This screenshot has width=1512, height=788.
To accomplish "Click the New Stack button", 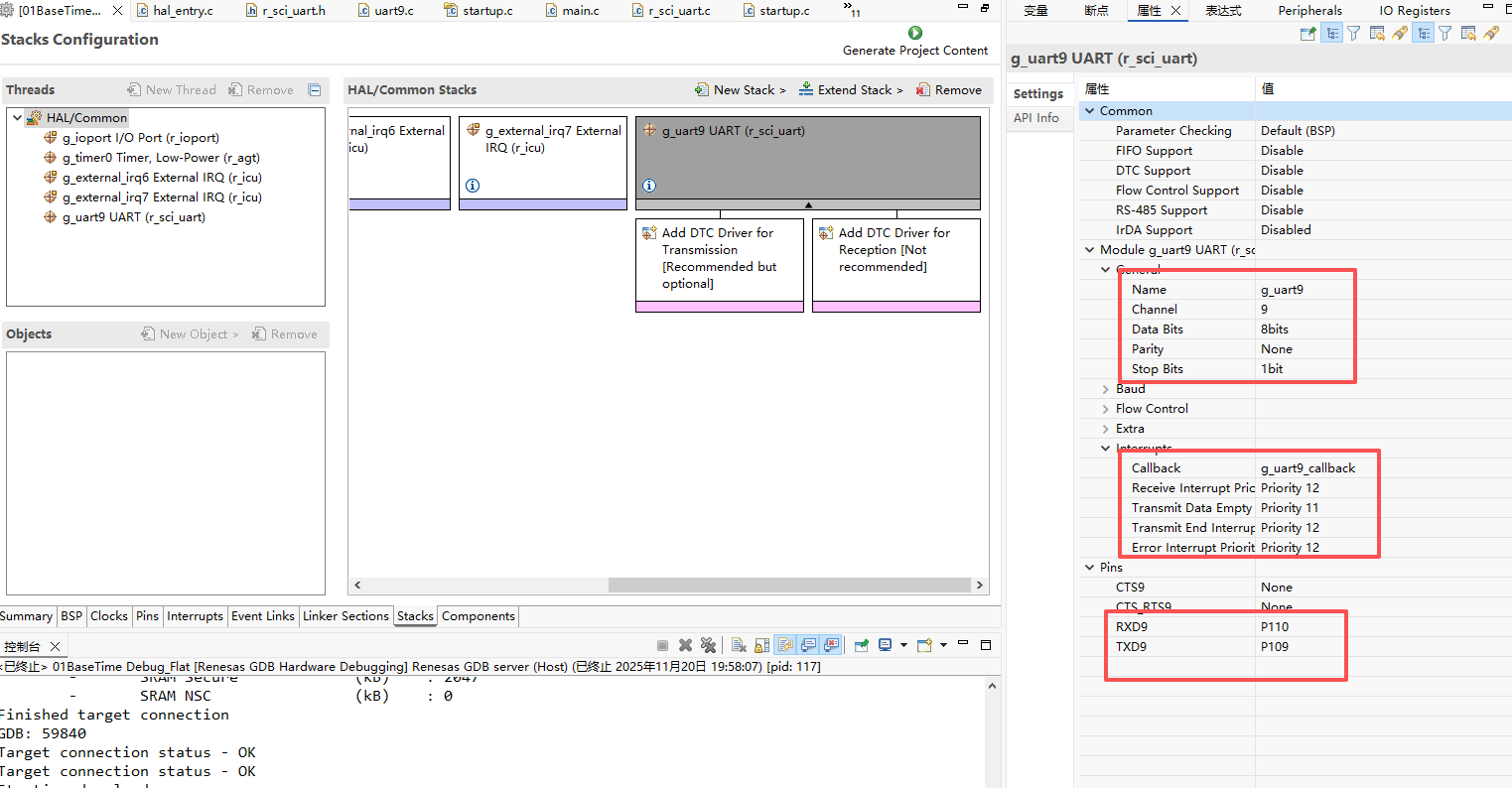I will point(741,90).
